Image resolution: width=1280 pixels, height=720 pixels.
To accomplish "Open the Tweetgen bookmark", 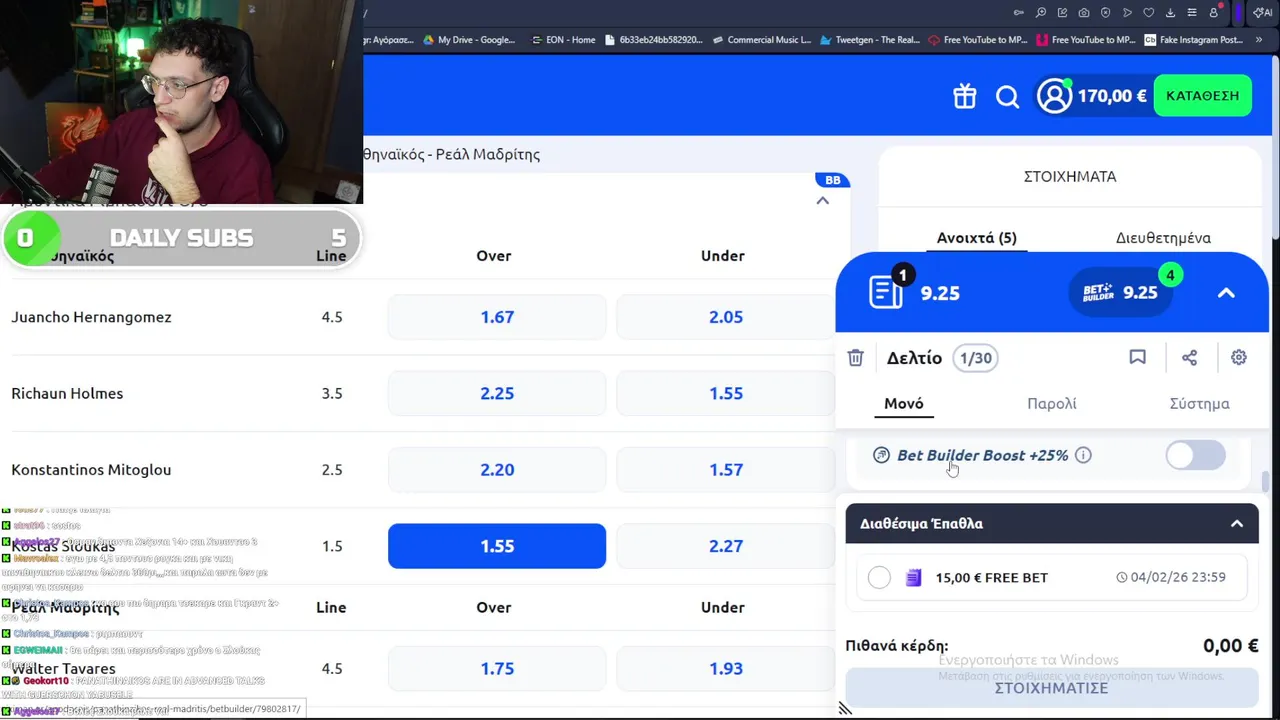I will (869, 40).
